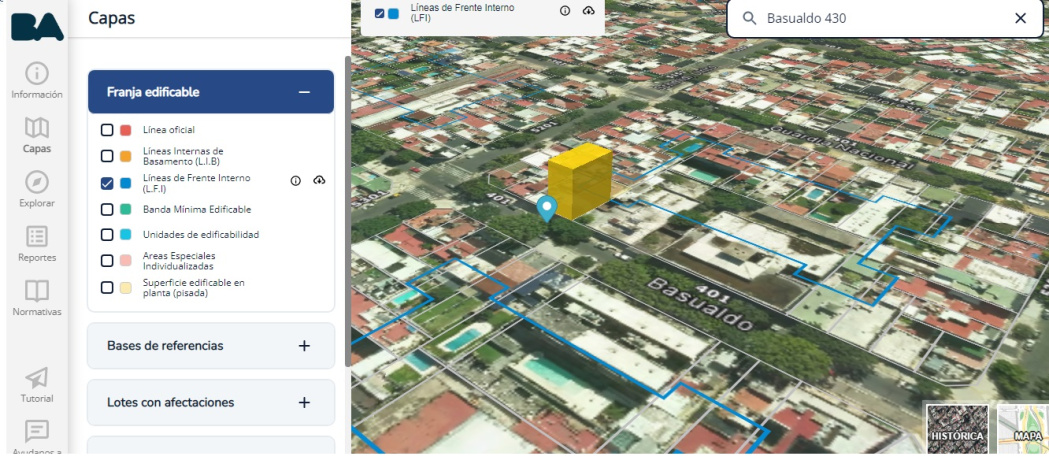The width and height of the screenshot is (1049, 460).
Task: Select the Capas sidebar tab
Action: [37, 135]
